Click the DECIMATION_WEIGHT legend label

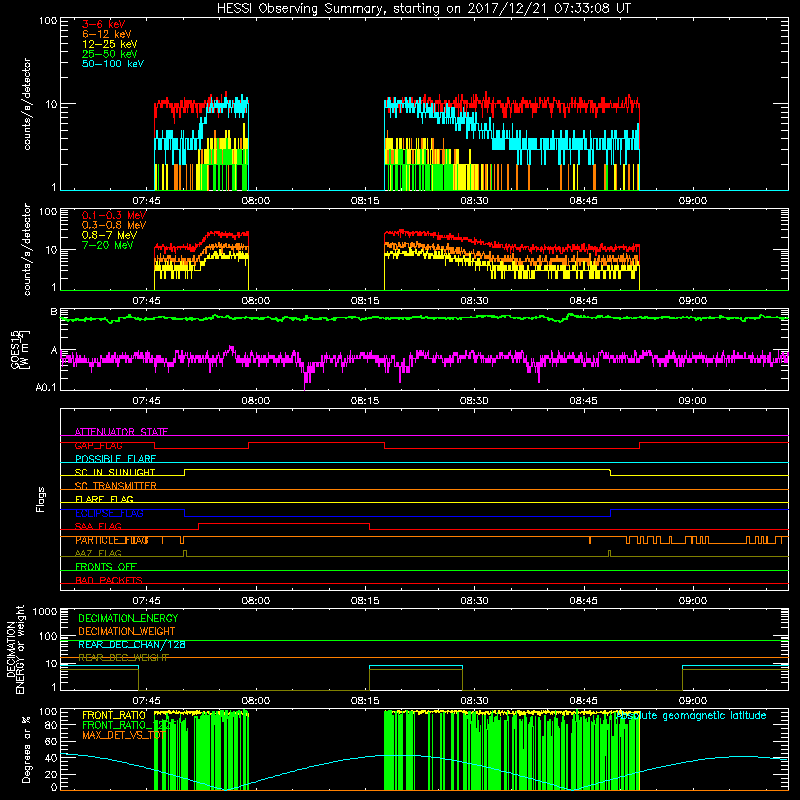[x=127, y=631]
